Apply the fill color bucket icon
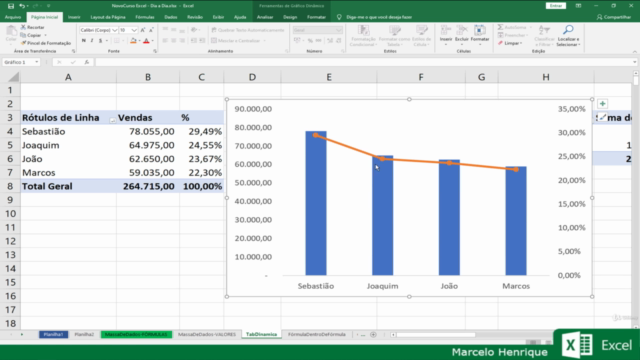 (133, 41)
